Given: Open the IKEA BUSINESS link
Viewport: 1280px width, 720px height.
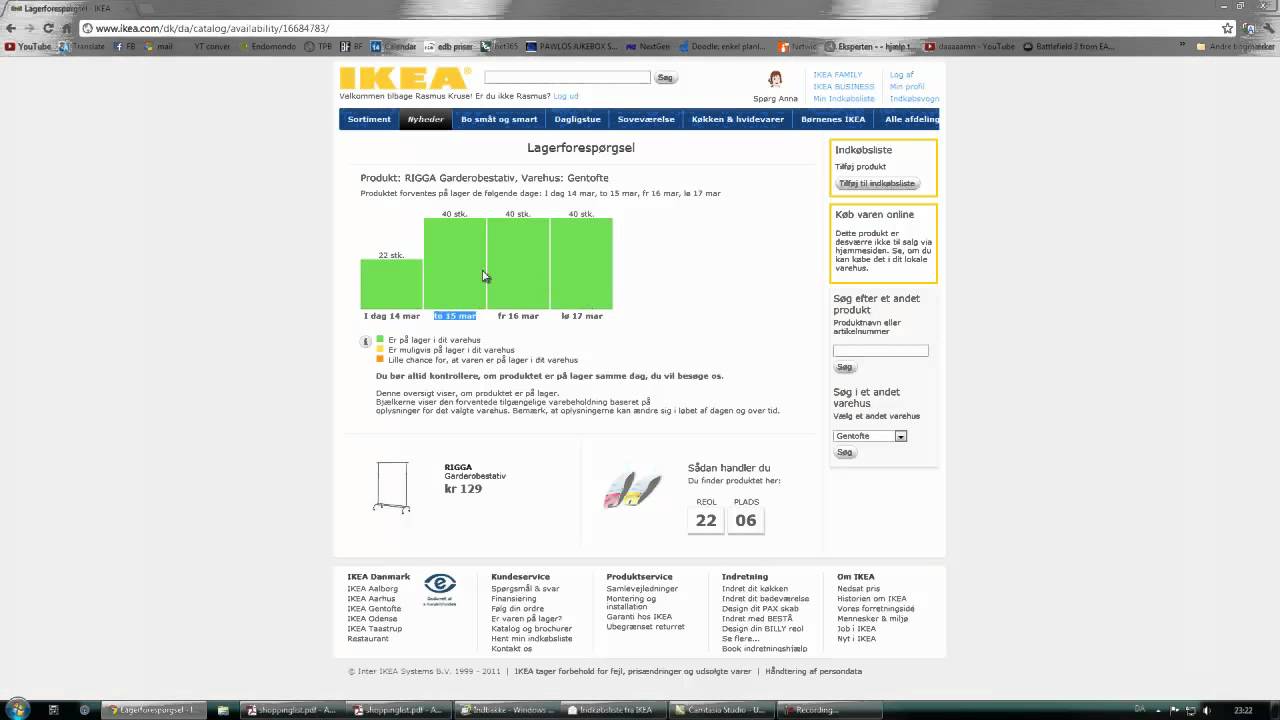Looking at the screenshot, I should pyautogui.click(x=843, y=87).
